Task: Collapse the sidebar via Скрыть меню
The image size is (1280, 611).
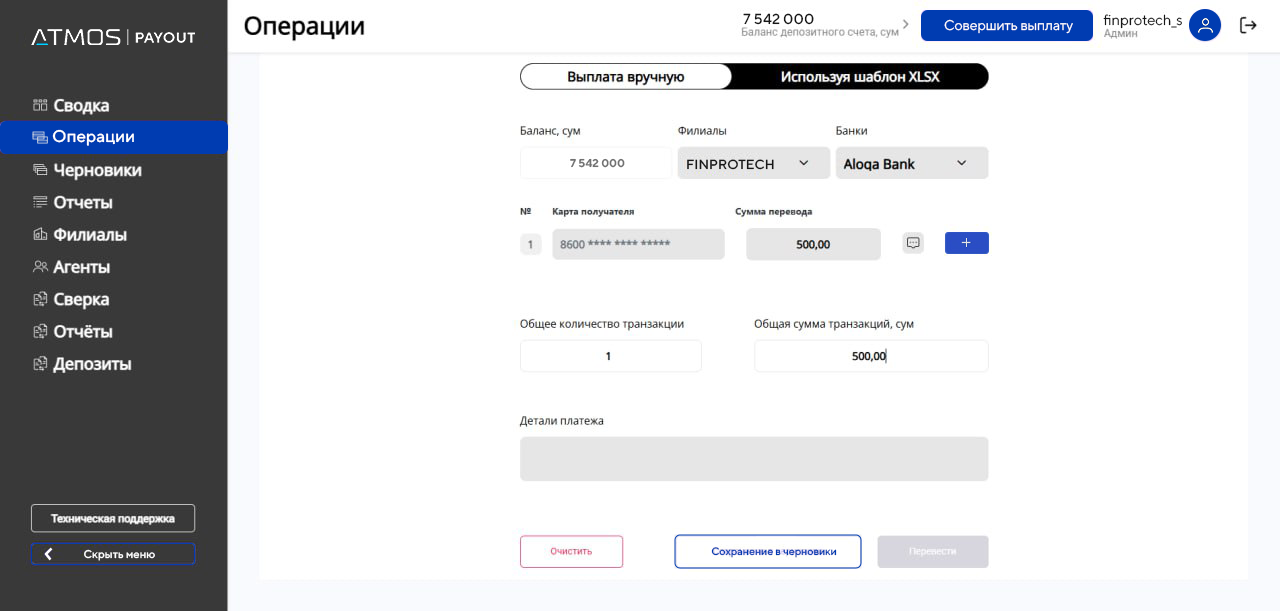Action: click(112, 553)
